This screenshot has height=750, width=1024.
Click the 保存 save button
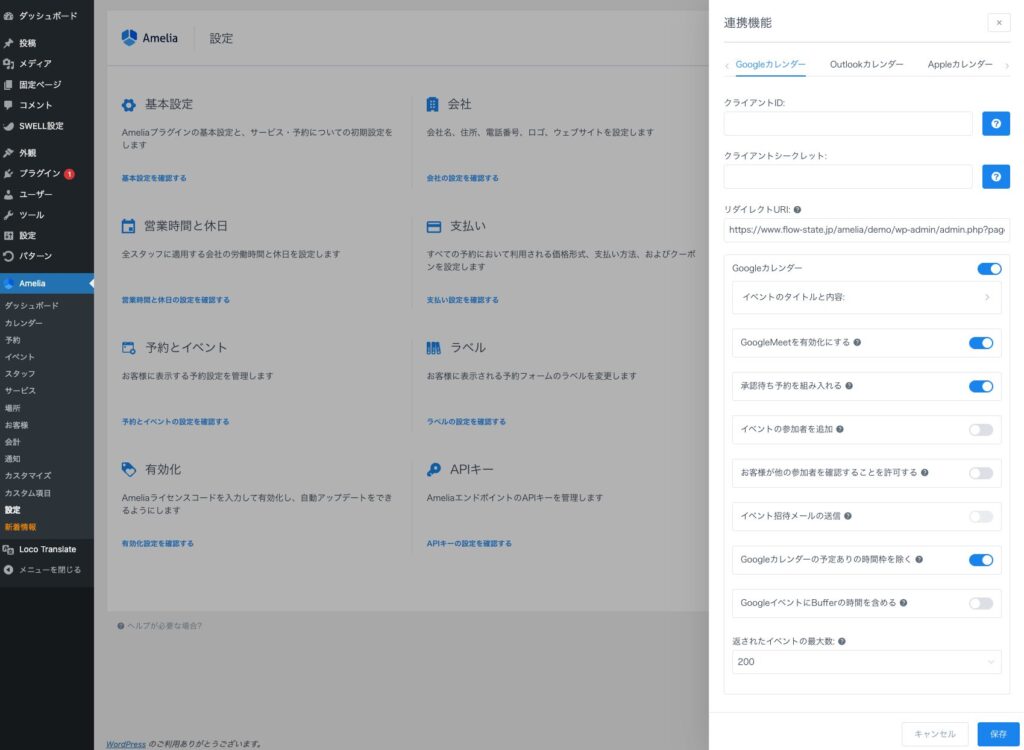point(998,734)
